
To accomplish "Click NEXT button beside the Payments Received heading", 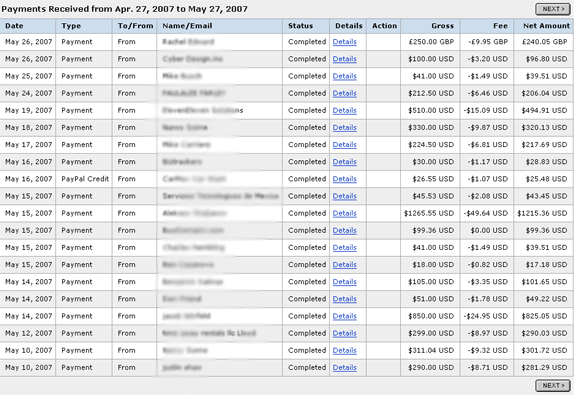I will (553, 9).
